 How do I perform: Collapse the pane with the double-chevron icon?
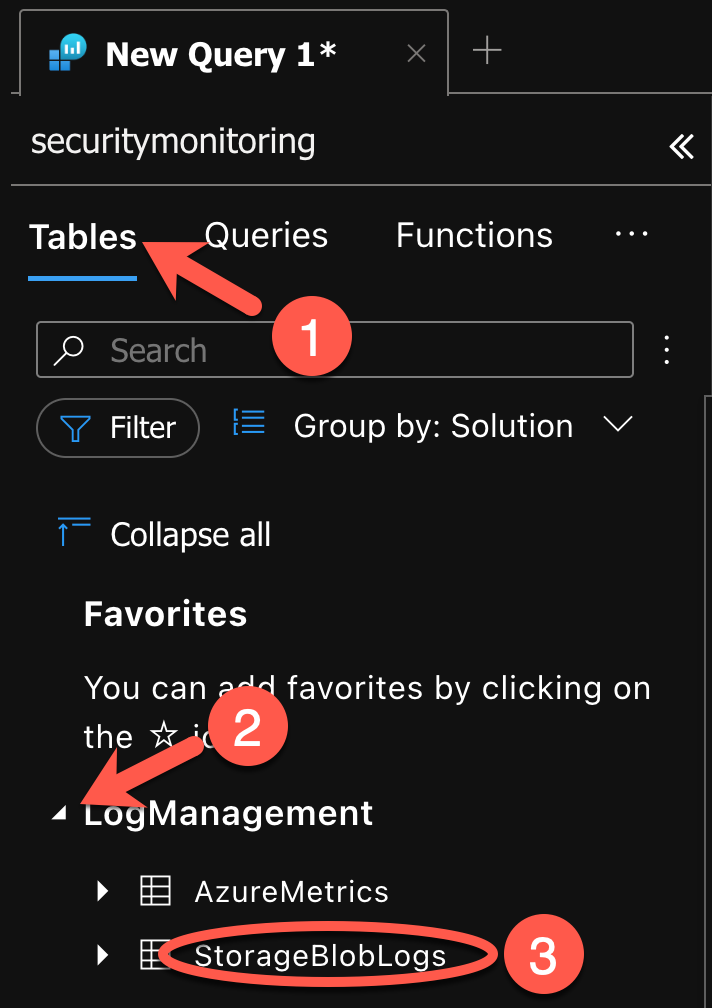pos(681,146)
